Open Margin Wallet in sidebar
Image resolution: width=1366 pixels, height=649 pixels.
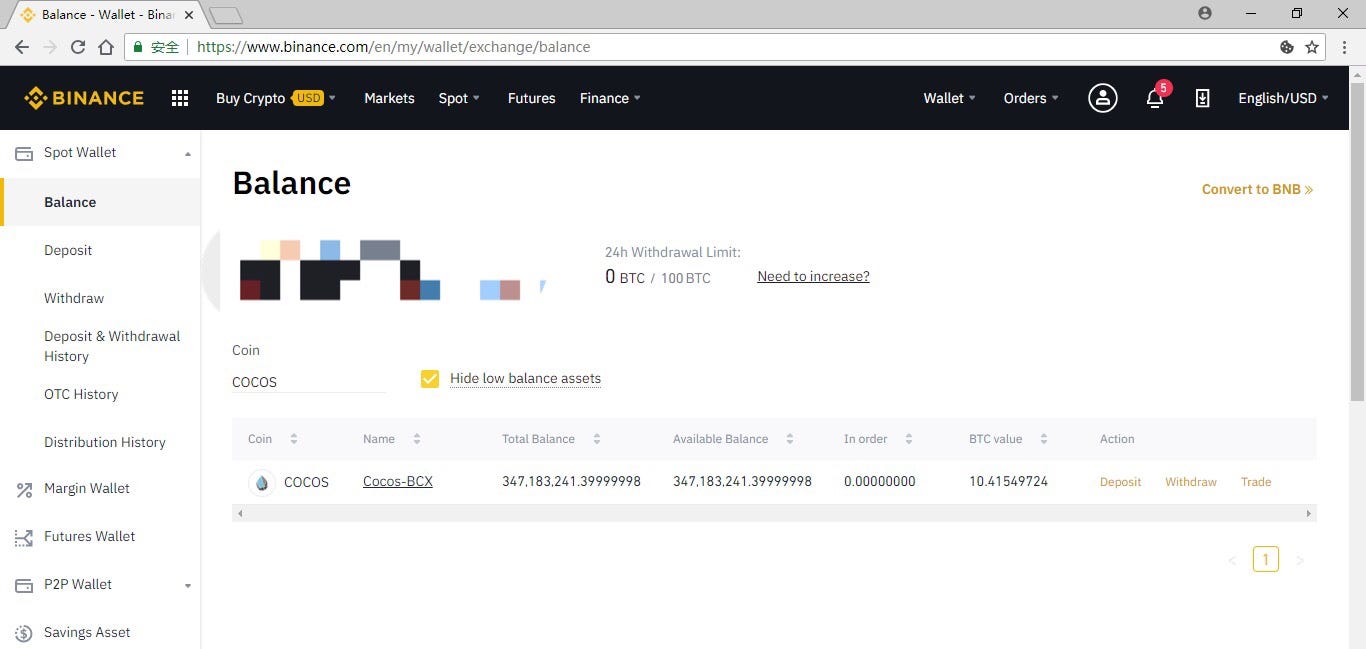pos(87,488)
